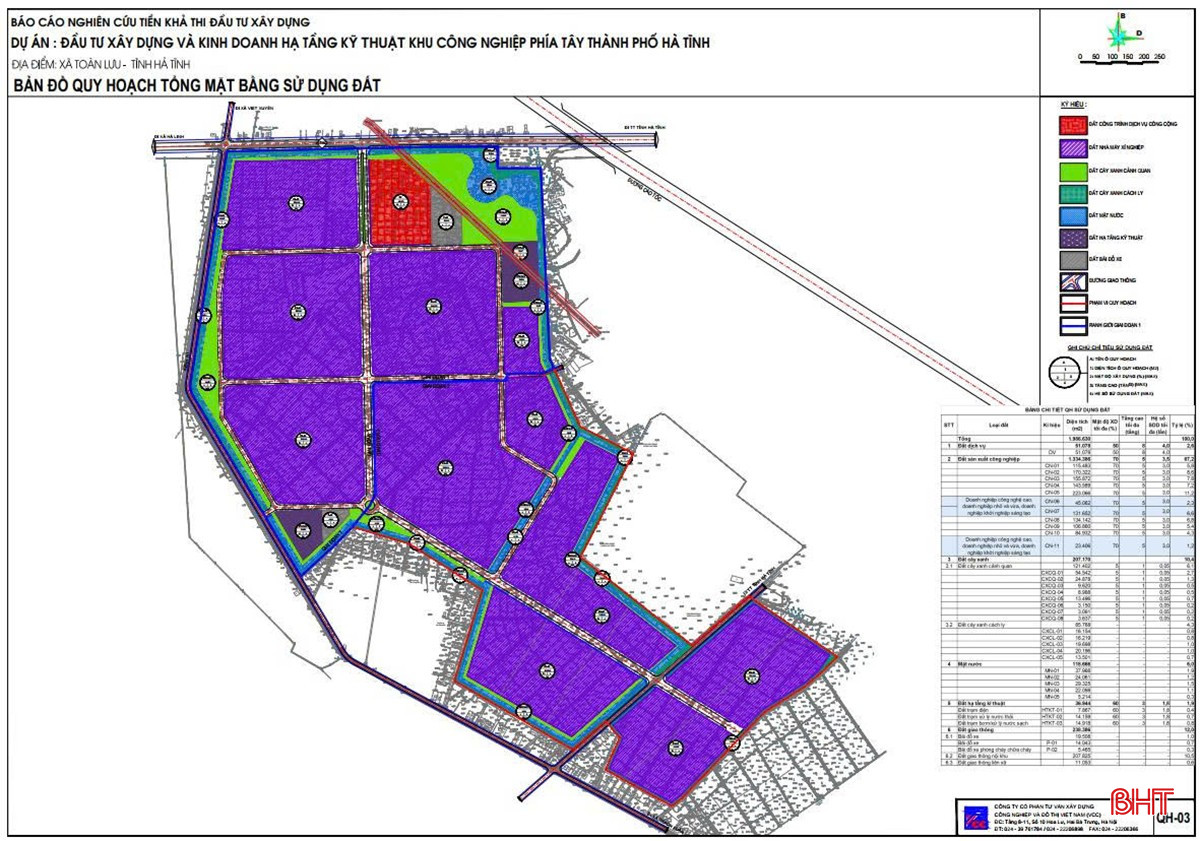Click the 'KÝ HIỆU' legend heading
This screenshot has width=1200, height=841.
coord(1074,103)
